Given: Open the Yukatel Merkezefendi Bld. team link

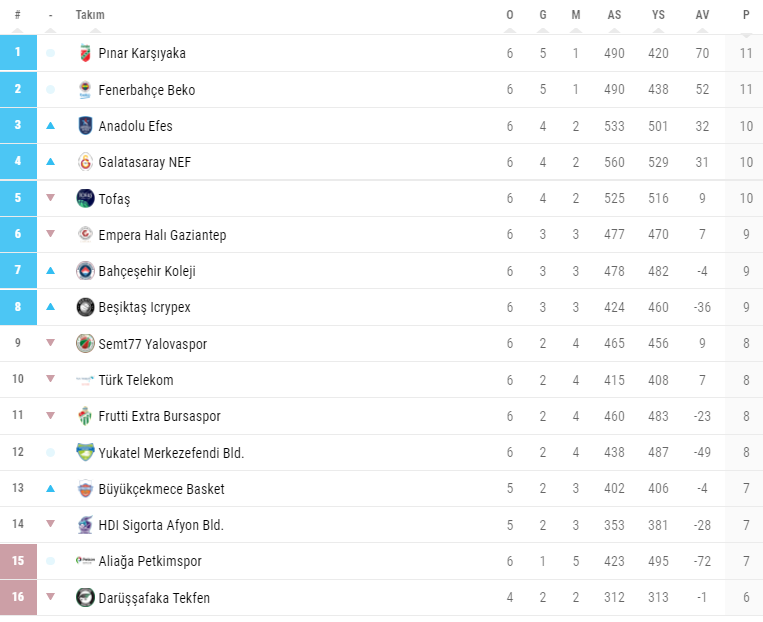Looking at the screenshot, I should click(171, 453).
